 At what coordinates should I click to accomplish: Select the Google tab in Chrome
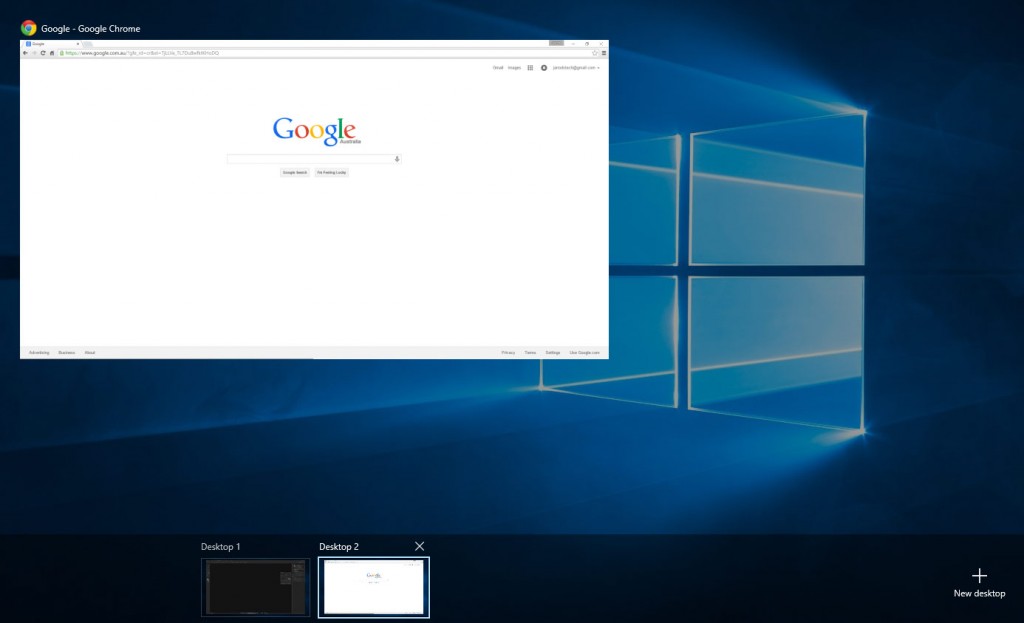click(42, 44)
